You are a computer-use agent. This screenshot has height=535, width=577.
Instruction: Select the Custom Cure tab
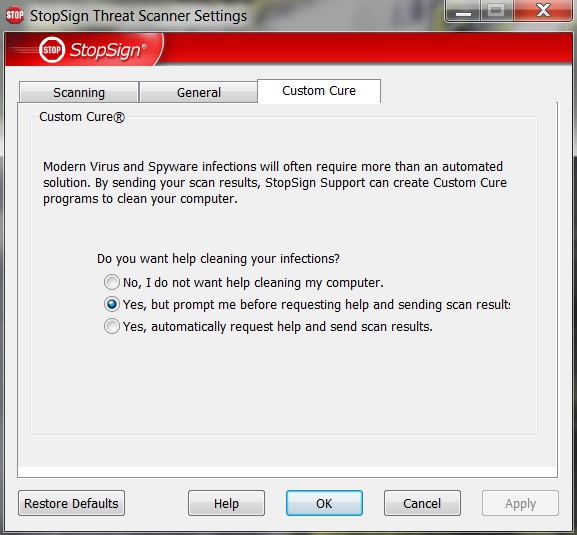319,91
